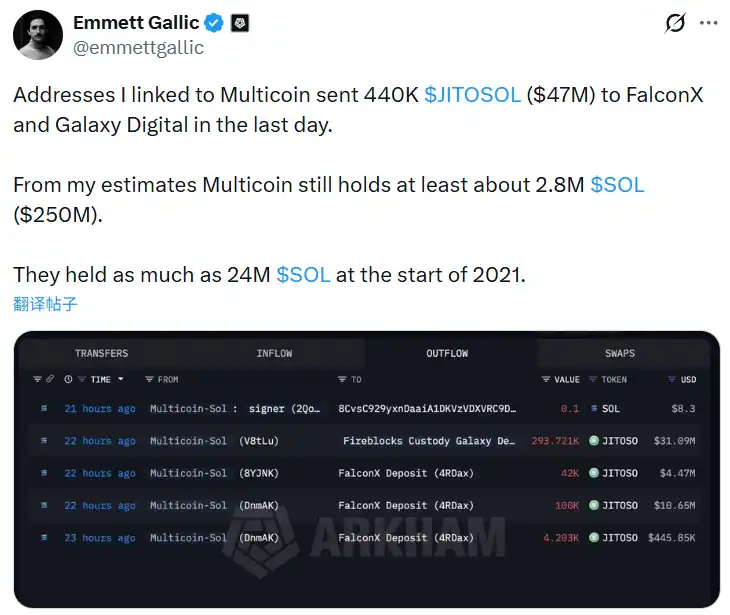Toggle the clock time-format icon
This screenshot has height=615, width=730.
[x=68, y=380]
